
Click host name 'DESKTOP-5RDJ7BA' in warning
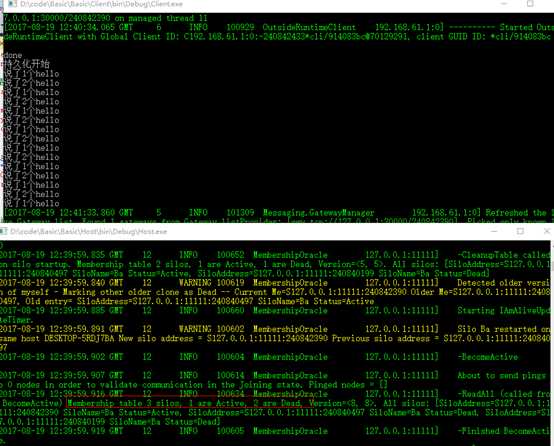pos(79,338)
